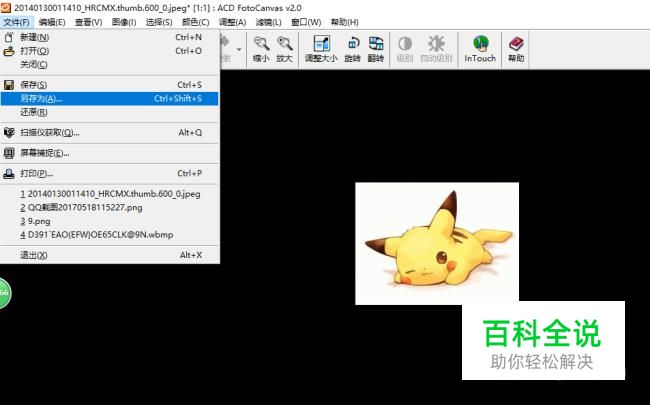Choose 还原(R) from the File menu
The image size is (650, 405).
(x=109, y=112)
